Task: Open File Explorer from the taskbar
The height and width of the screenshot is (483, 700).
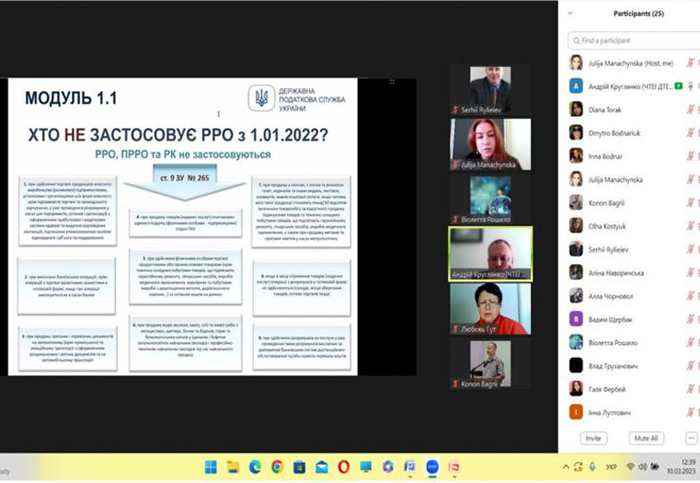Action: [233, 467]
